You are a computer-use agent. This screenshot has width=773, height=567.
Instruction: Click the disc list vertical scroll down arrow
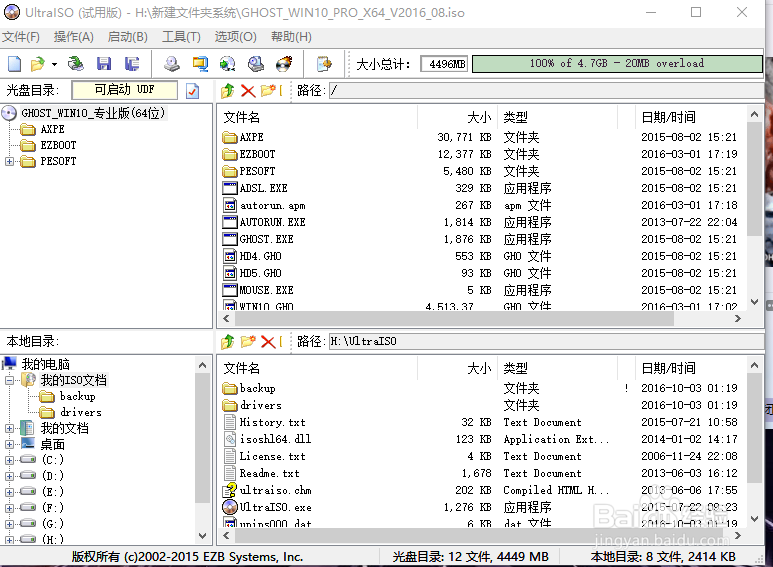click(x=754, y=302)
